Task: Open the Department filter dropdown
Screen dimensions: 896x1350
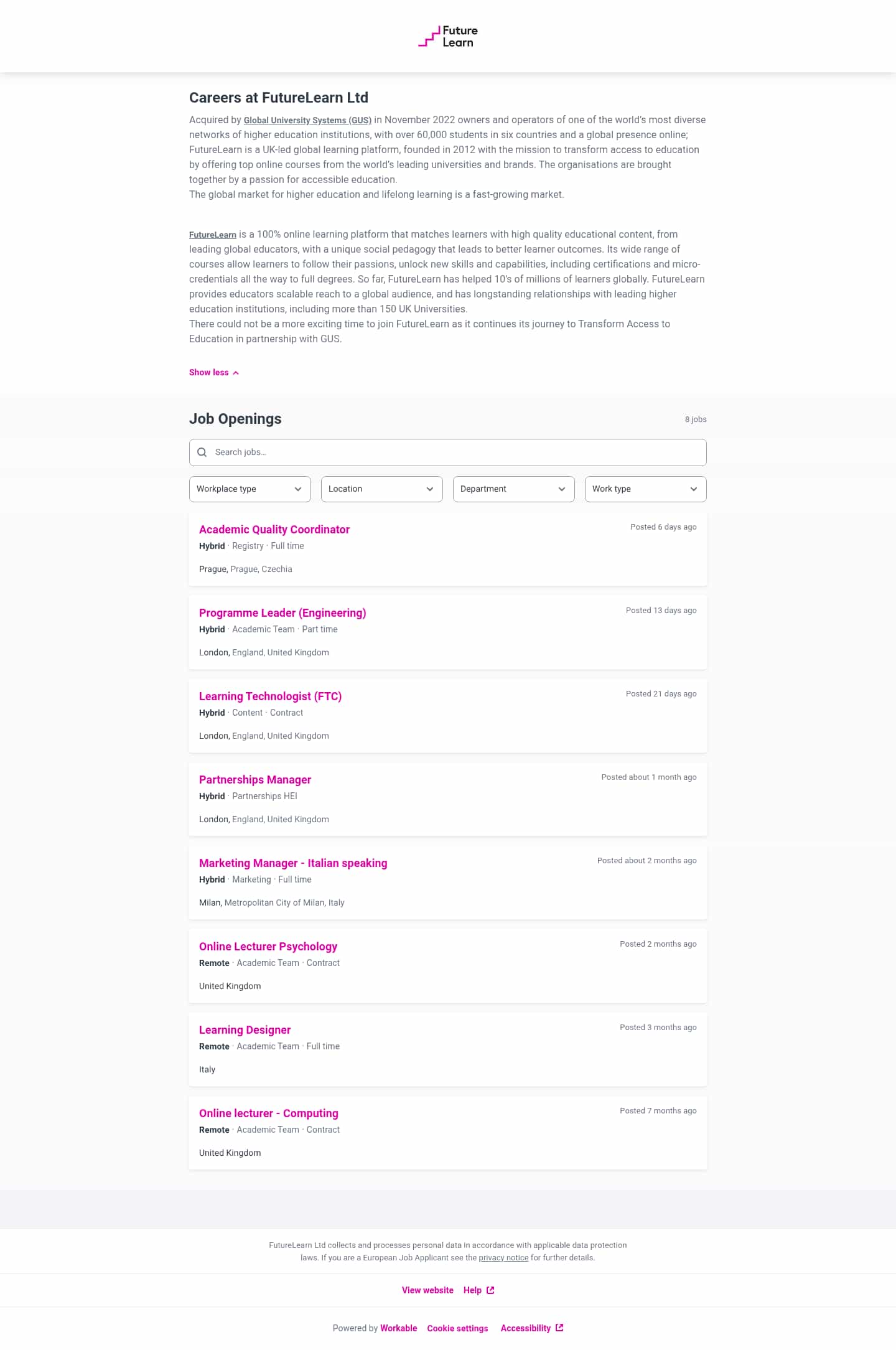Action: (513, 489)
